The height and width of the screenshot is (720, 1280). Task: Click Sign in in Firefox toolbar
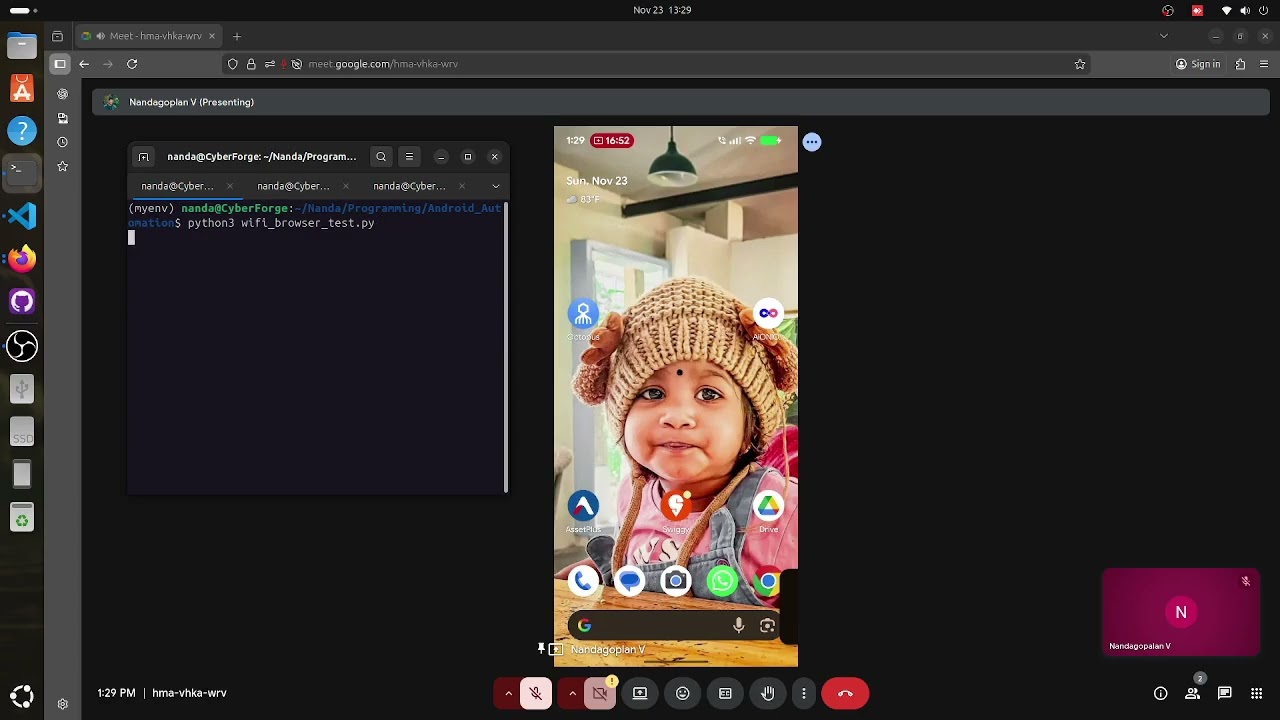click(x=1198, y=64)
